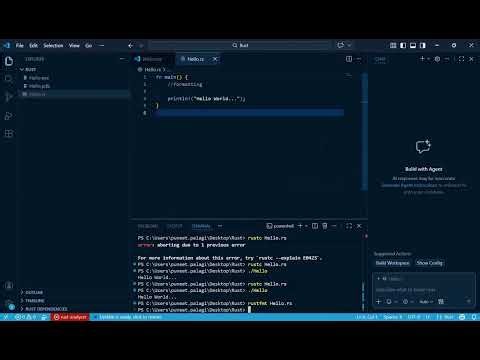Click configure tools icon in chat input
This screenshot has width=480, height=360.
point(441,302)
